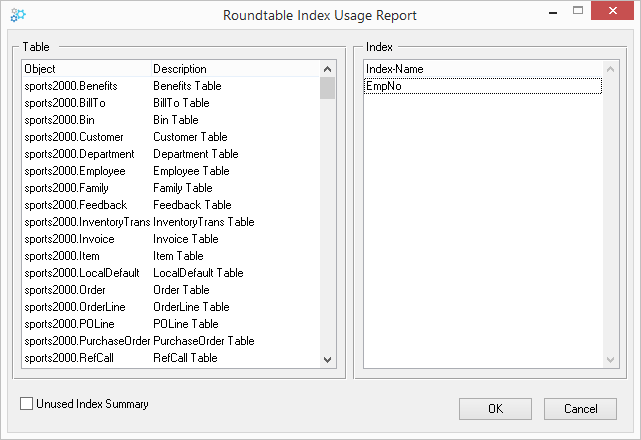
Task: Select the sports2000.OrderLine row
Action: [171, 307]
